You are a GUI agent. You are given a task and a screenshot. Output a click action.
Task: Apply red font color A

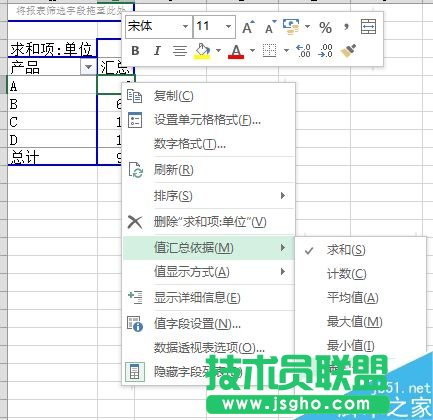[236, 51]
